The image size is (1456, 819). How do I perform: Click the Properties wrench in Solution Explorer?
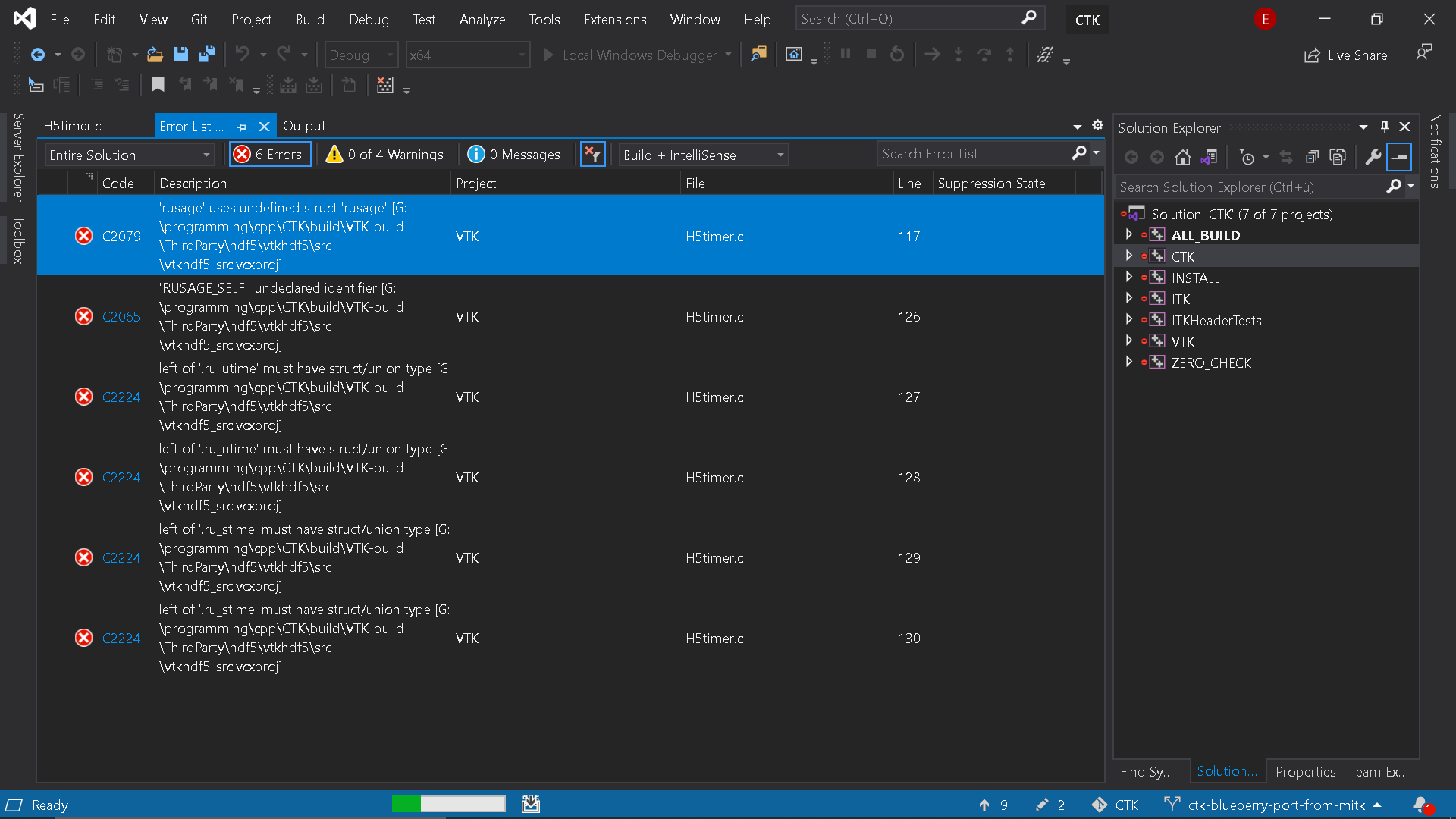[x=1374, y=157]
